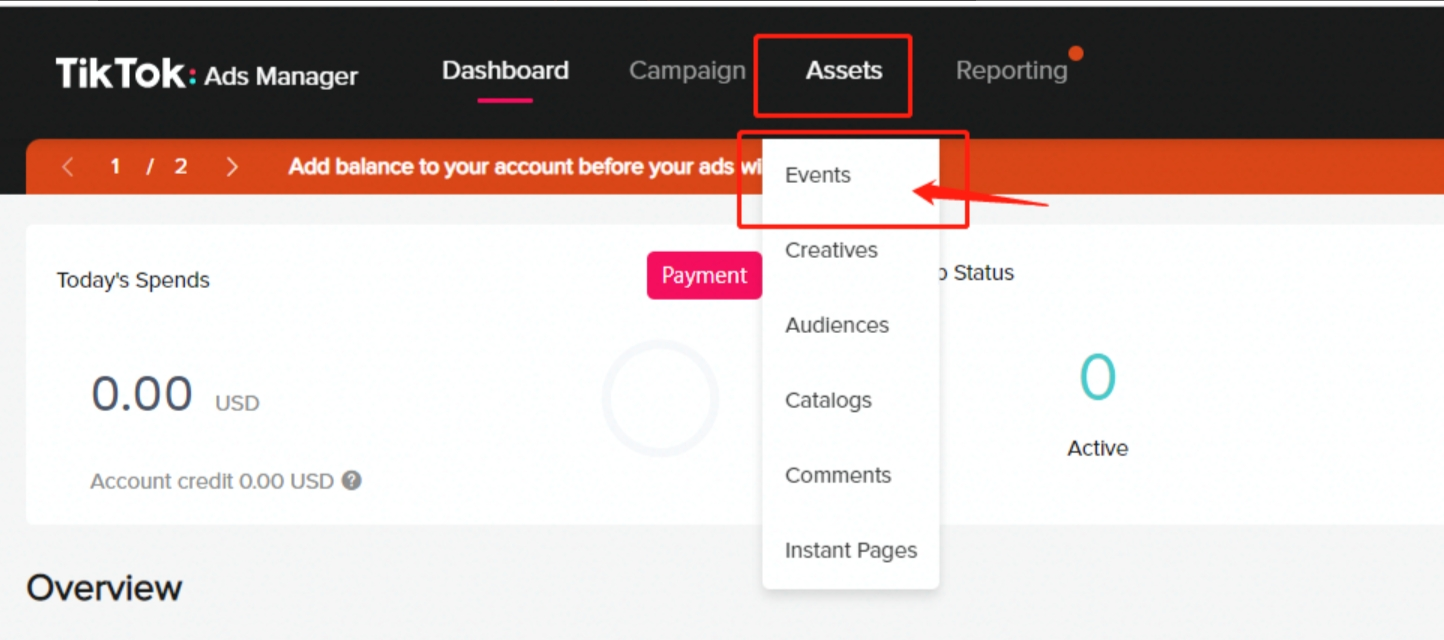The height and width of the screenshot is (640, 1444).
Task: Click the orange notification dot on Reporting
Action: coord(1076,53)
